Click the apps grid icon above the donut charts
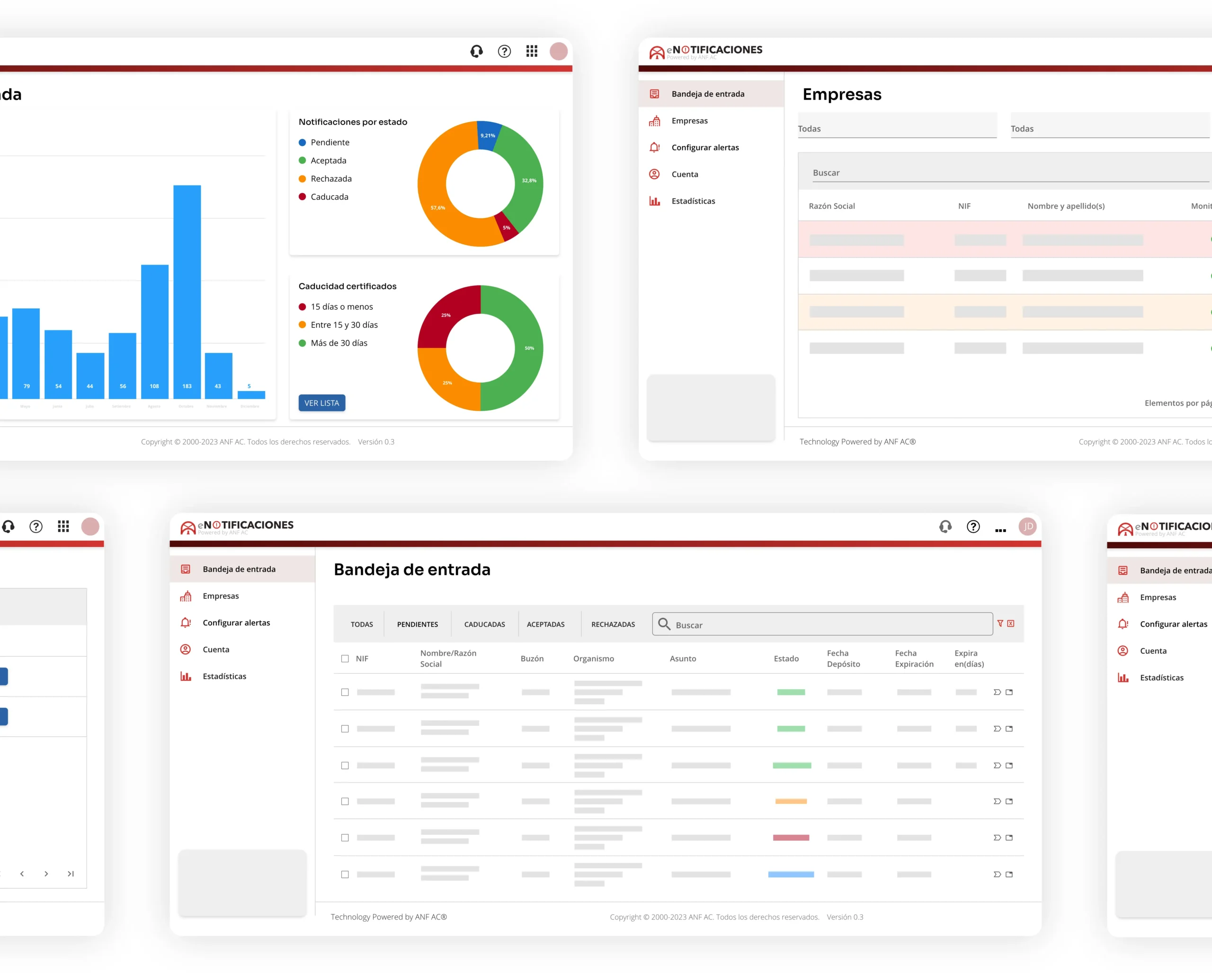The image size is (1212, 980). (x=532, y=52)
